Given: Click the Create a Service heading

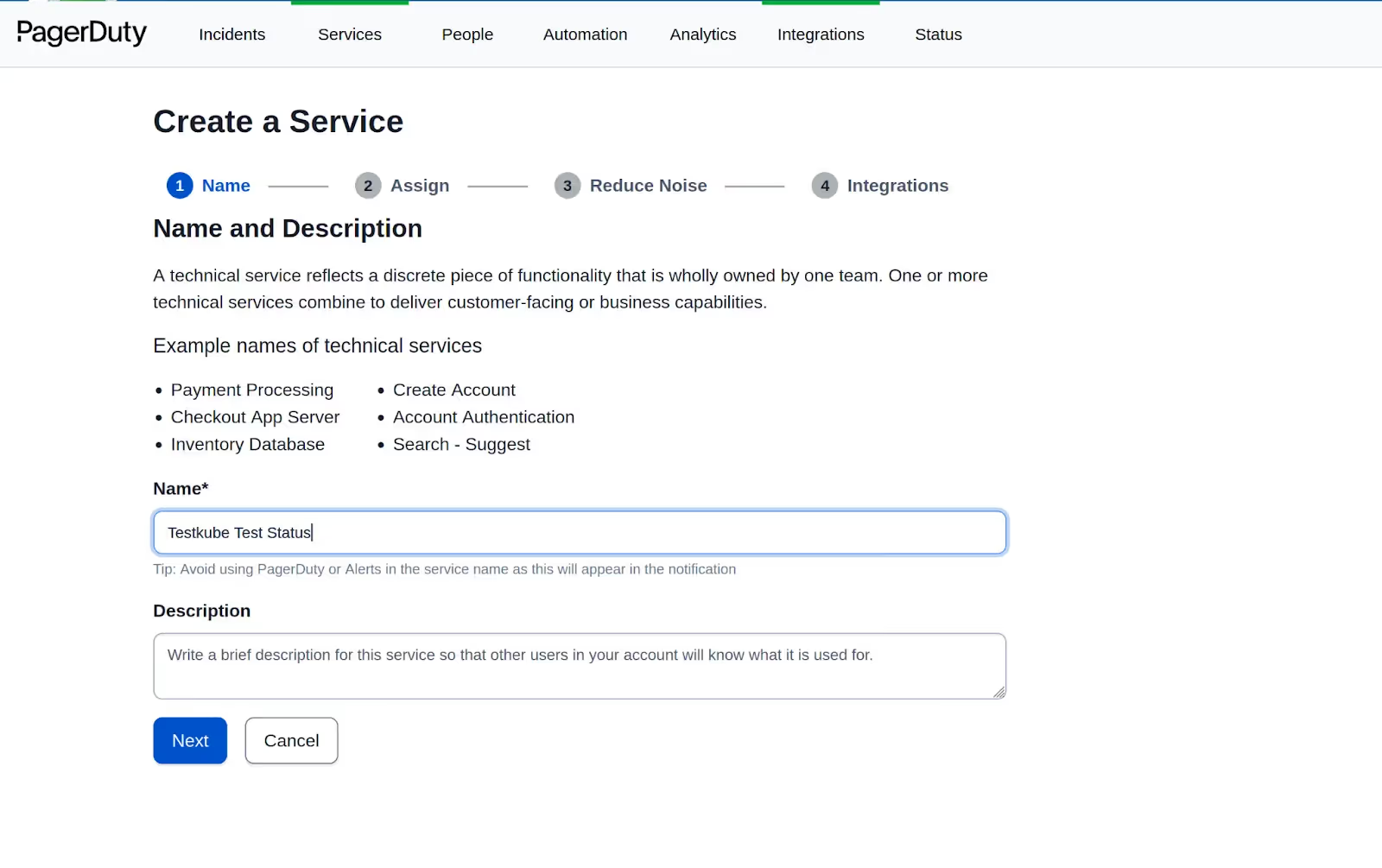Looking at the screenshot, I should click(x=278, y=122).
